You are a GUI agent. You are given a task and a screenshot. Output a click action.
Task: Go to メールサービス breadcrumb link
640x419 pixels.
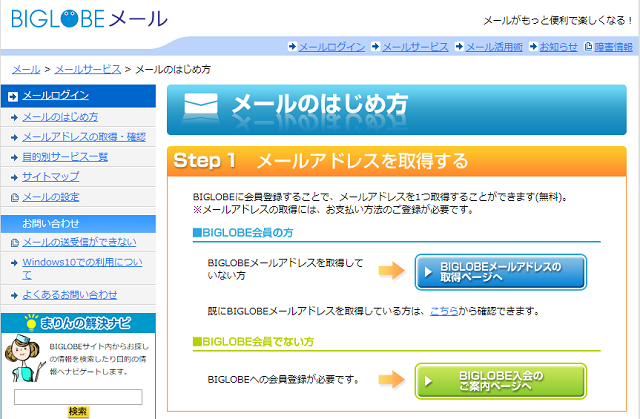[87, 69]
